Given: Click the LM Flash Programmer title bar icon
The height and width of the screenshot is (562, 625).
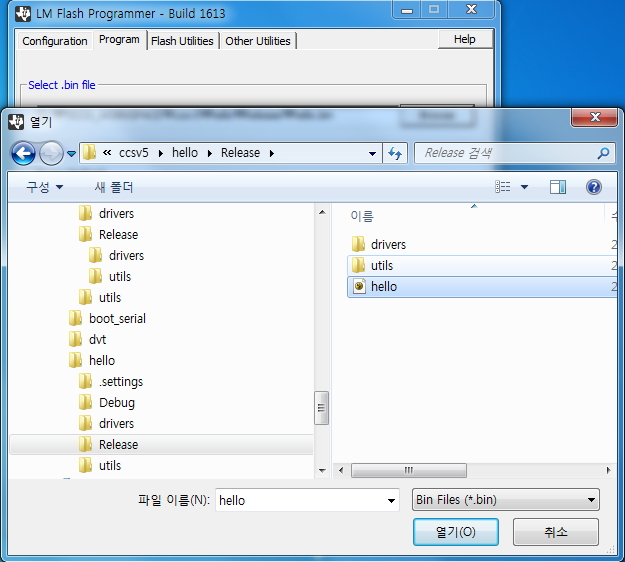Looking at the screenshot, I should (x=23, y=14).
